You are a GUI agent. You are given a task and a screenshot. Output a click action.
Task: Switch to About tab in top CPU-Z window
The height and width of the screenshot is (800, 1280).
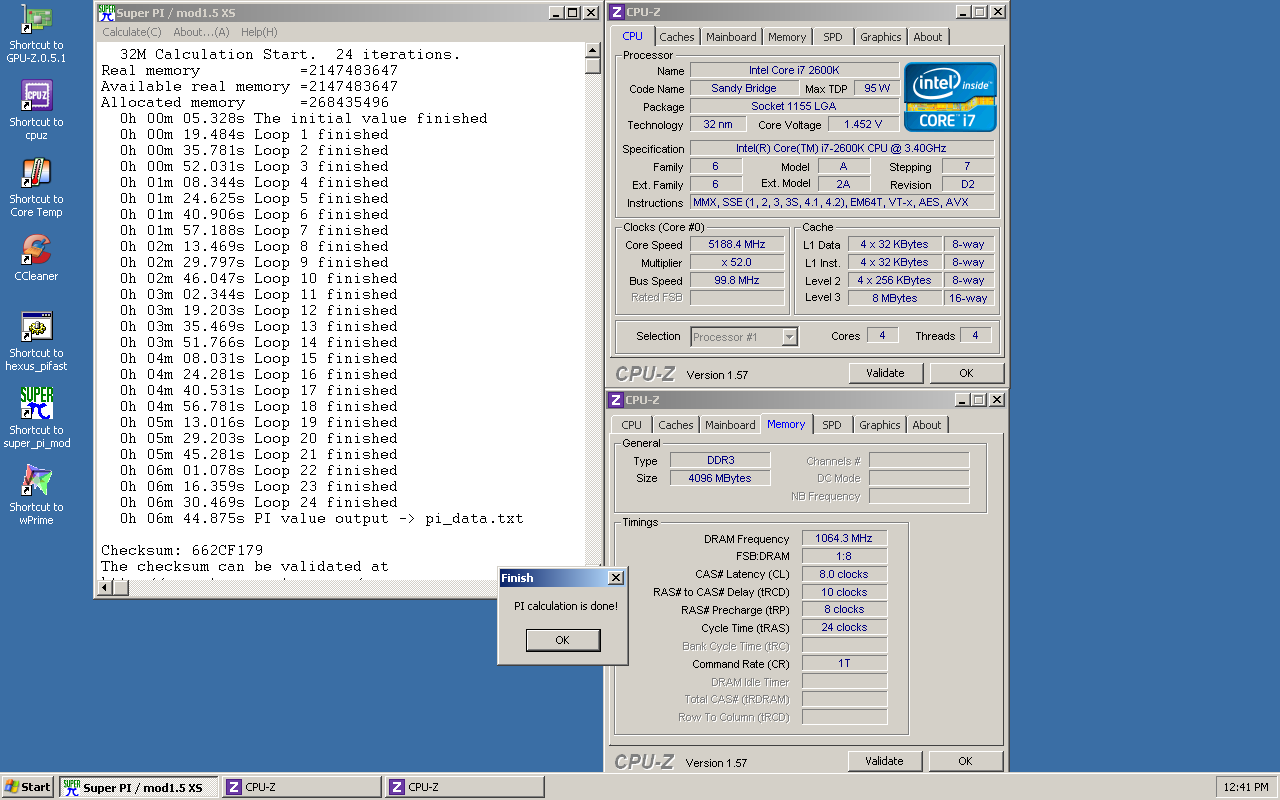click(x=928, y=37)
